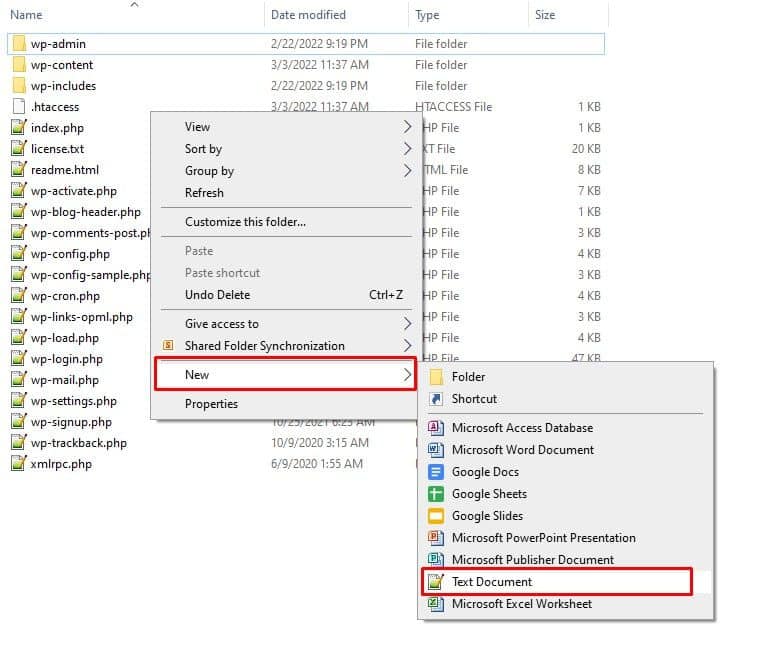Viewport: 765px width, 670px height.
Task: Select the xmlrpc.php file
Action: [60, 464]
